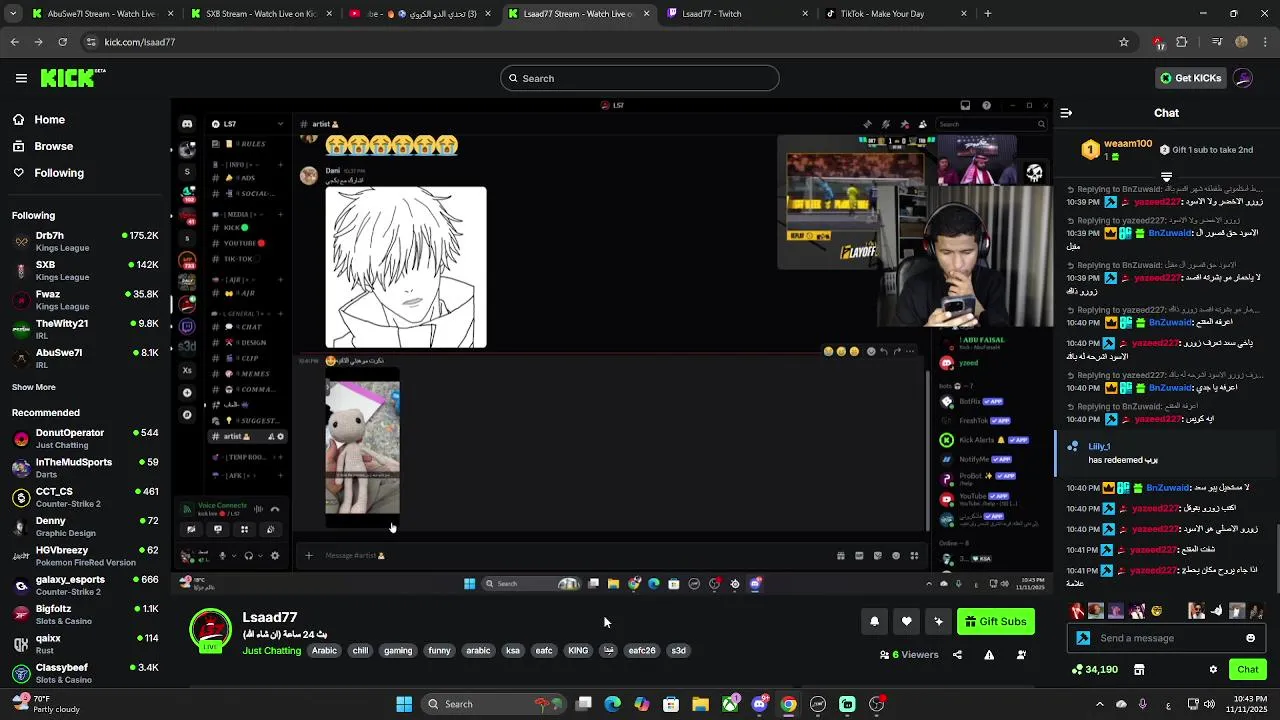Screen dimensions: 1280x720
Task: Show hidden system tray icons
Action: click(1099, 704)
